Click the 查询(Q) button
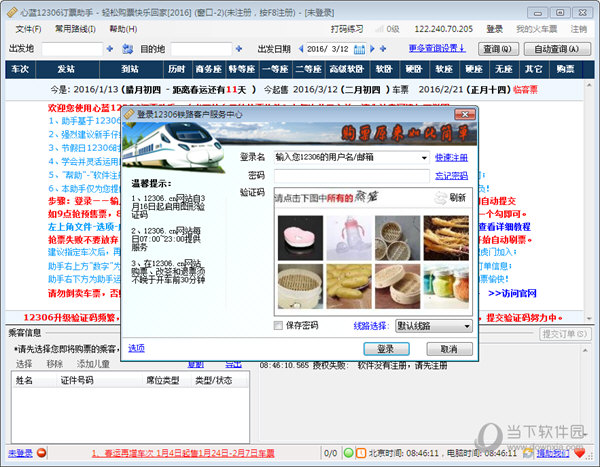This screenshot has height=467, width=600. pyautogui.click(x=498, y=49)
